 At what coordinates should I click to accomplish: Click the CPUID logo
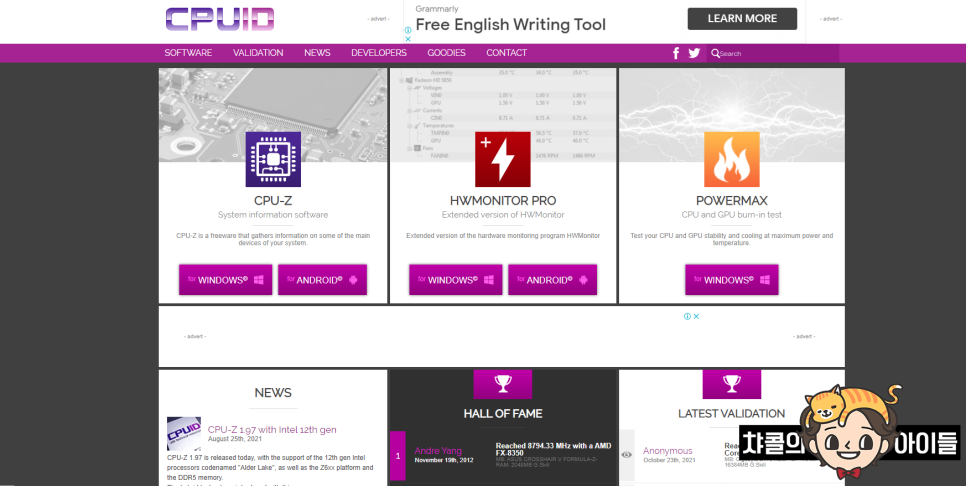(220, 19)
